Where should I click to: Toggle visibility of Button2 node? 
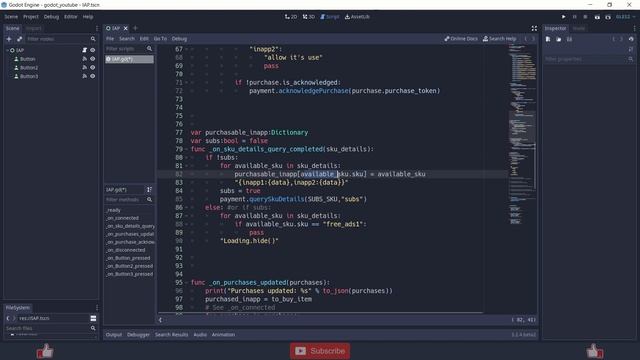(93, 67)
